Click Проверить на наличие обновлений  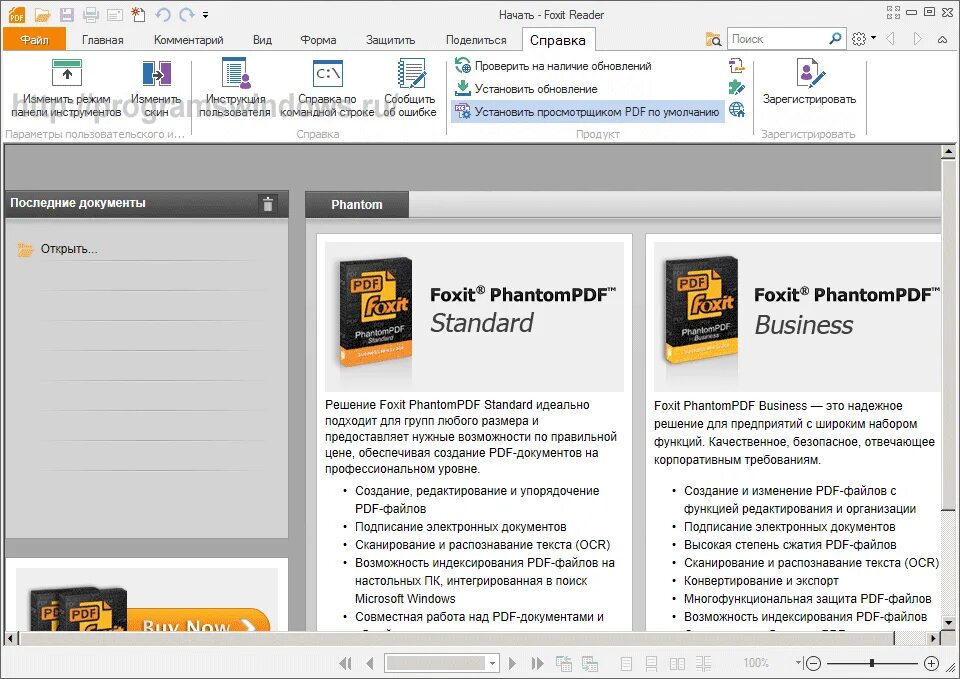point(553,66)
